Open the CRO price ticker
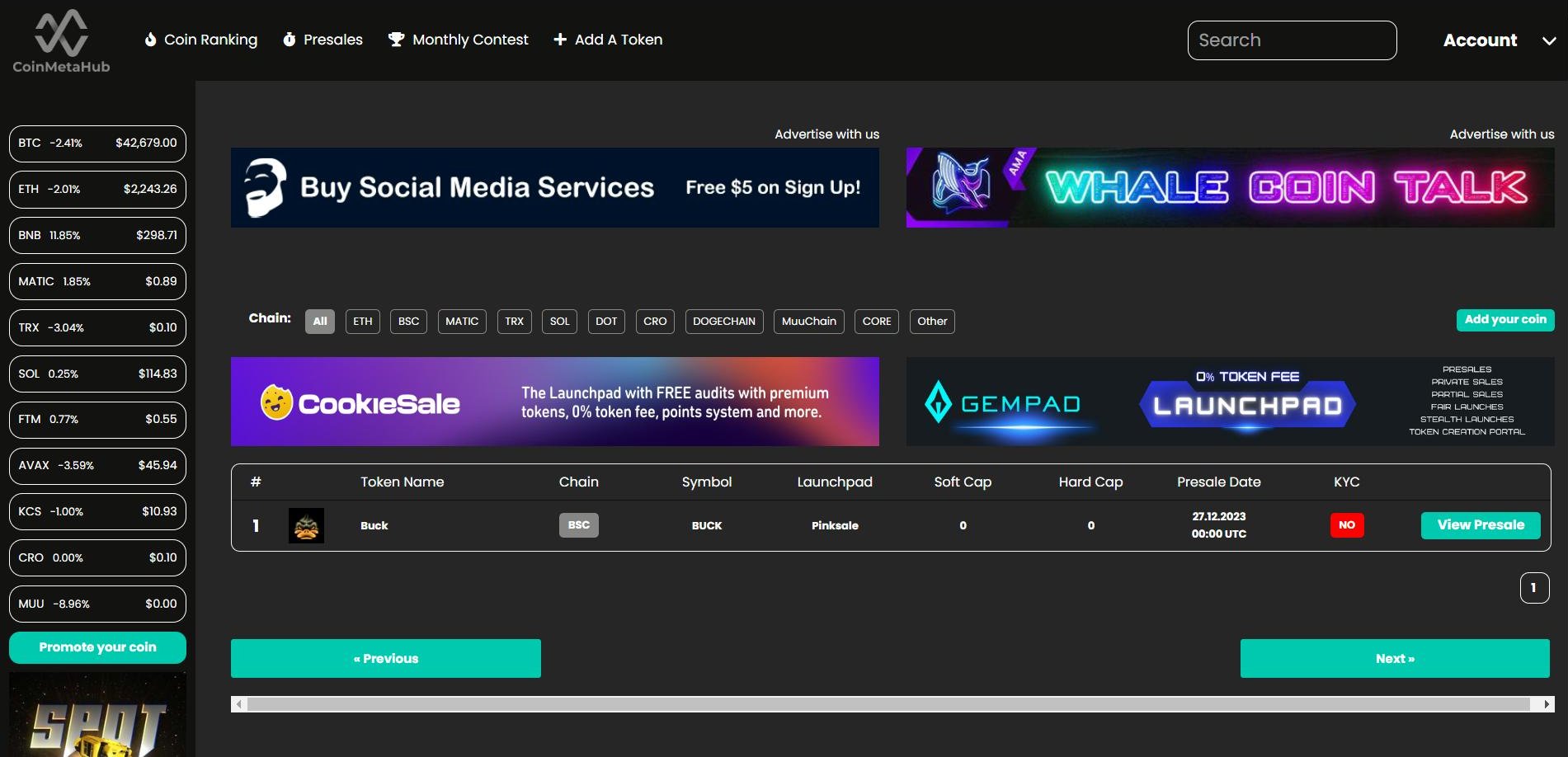The image size is (1568, 757). (97, 558)
